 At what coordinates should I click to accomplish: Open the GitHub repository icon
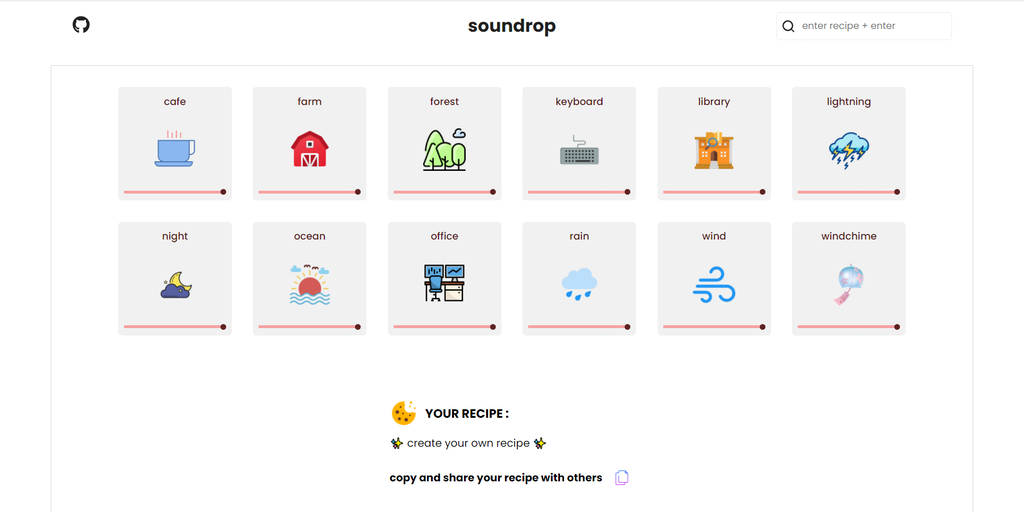(x=81, y=25)
